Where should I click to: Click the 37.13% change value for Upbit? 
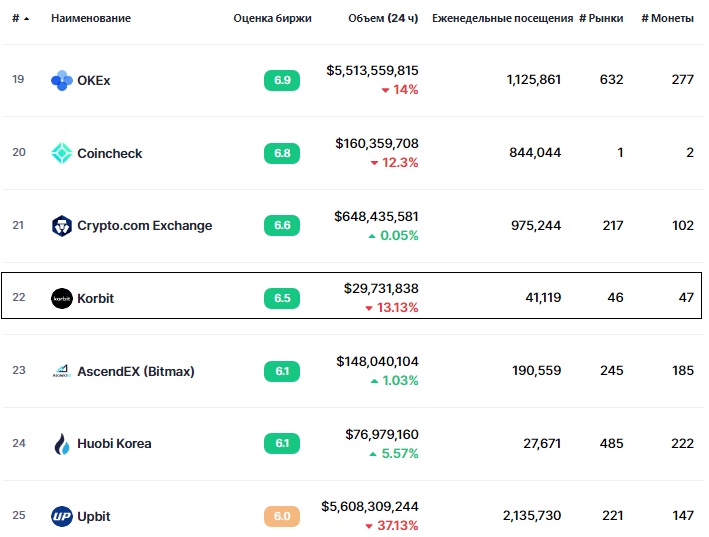pyautogui.click(x=397, y=525)
